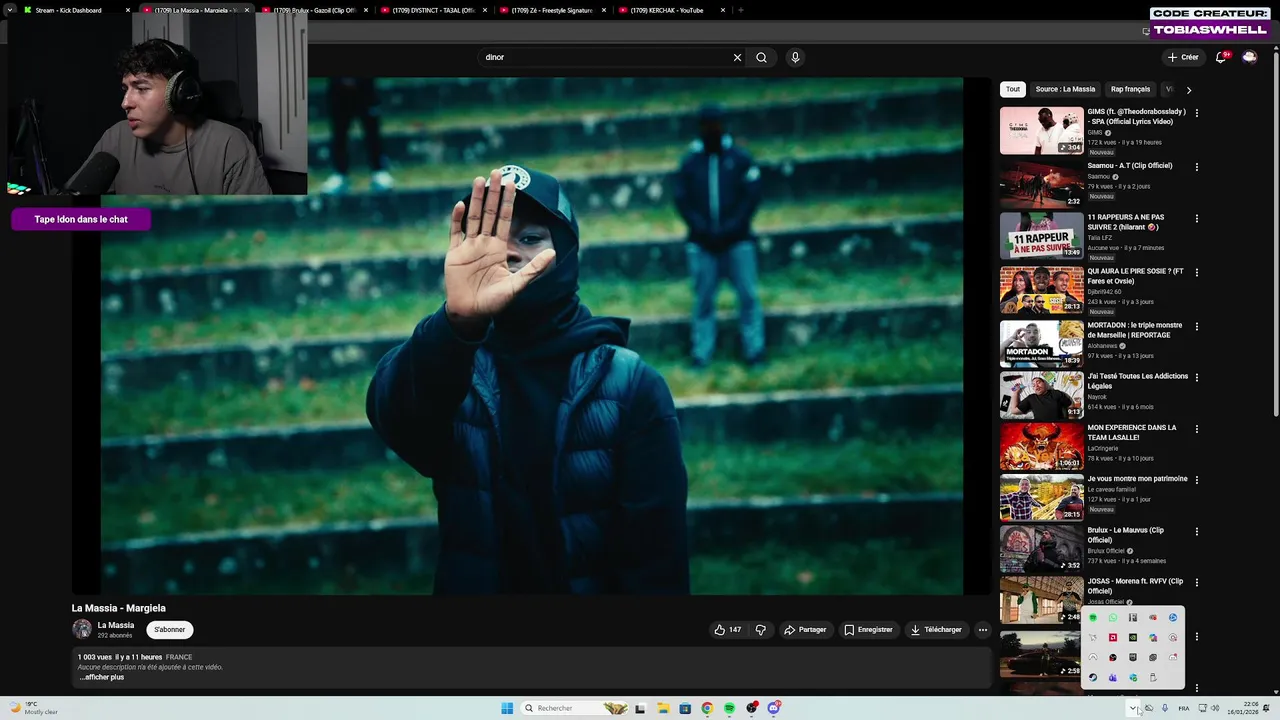This screenshot has height=720, width=1280.
Task: Open options for Brulux - Le Mauvus
Action: pos(1196,532)
